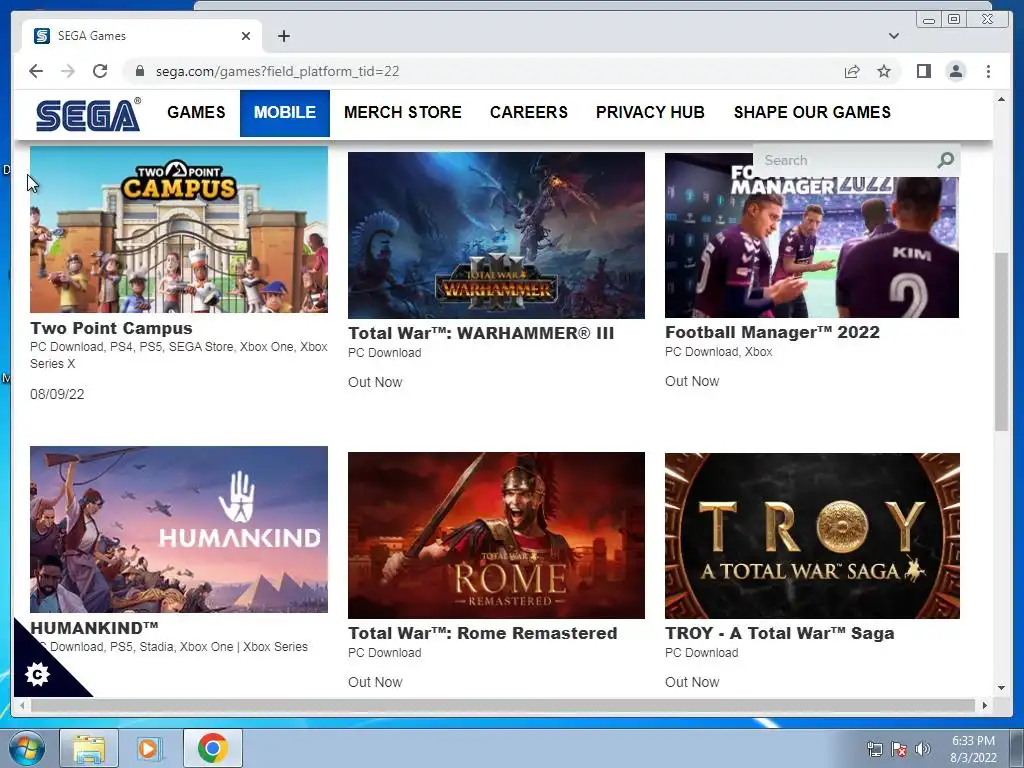This screenshot has height=768, width=1024.
Task: Open cookie settings gear icon
Action: 37,674
